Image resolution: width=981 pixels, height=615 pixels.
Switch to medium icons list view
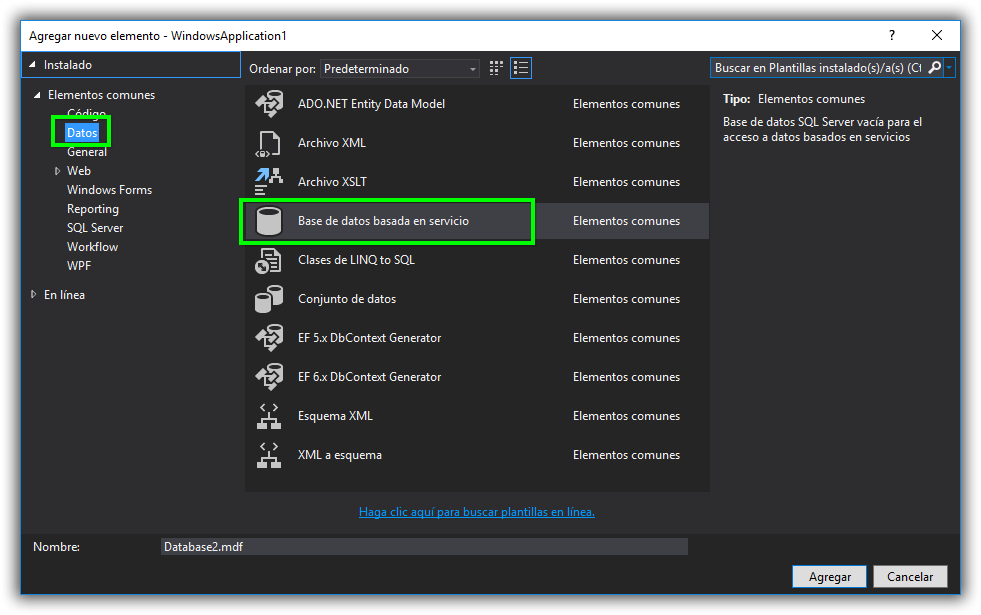(521, 68)
